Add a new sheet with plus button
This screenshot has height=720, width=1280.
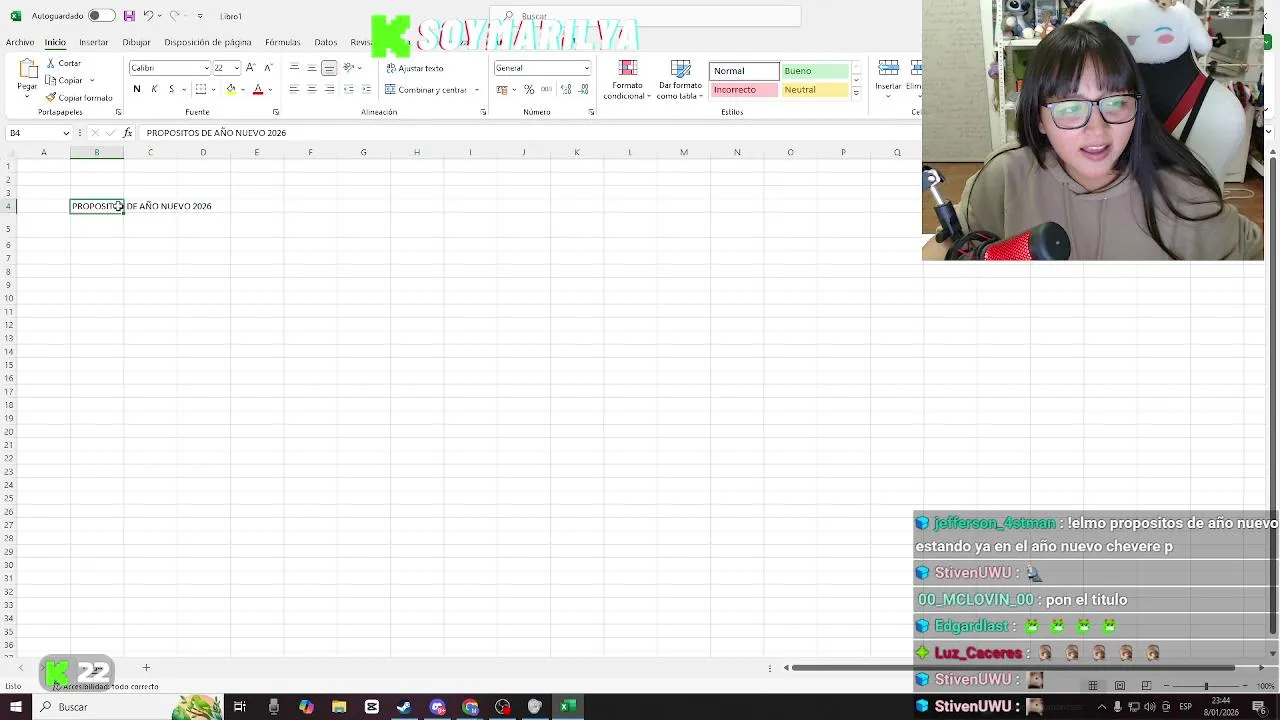click(x=146, y=667)
